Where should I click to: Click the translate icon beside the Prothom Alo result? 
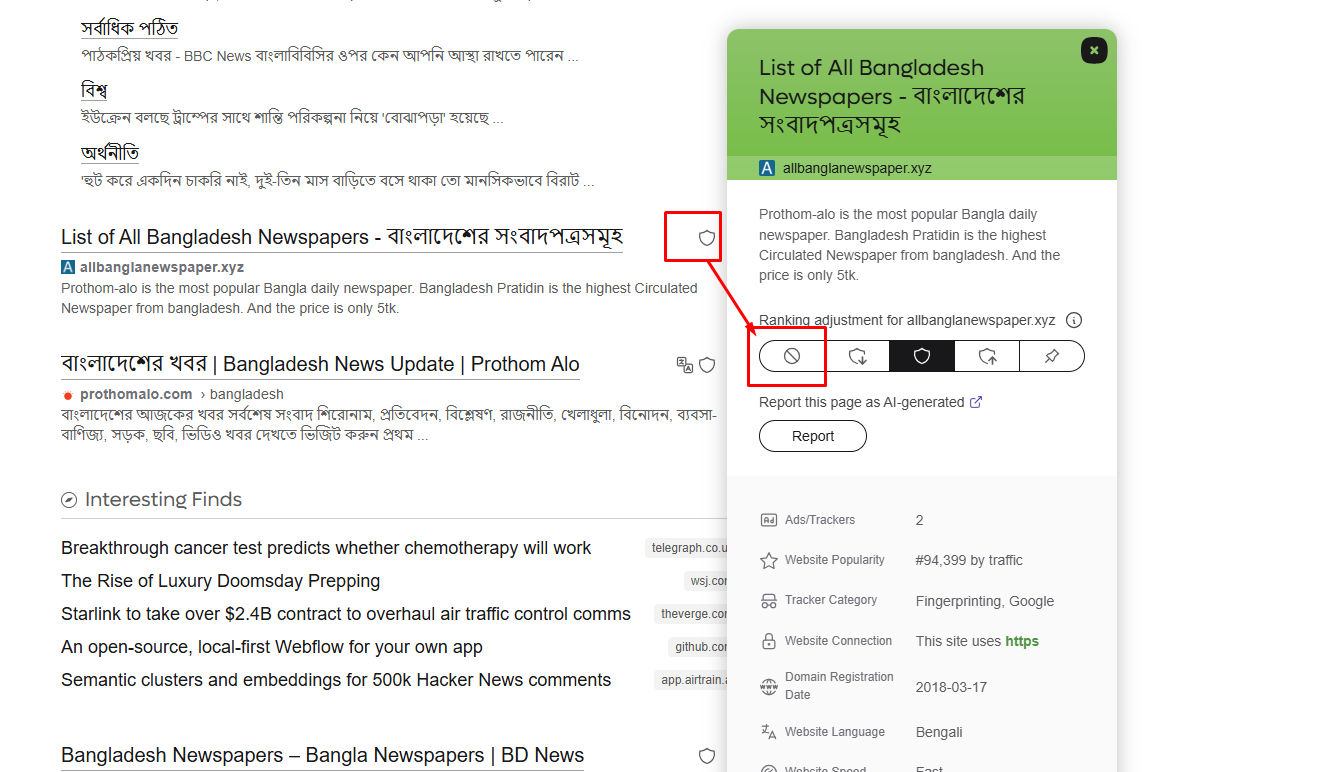click(684, 364)
